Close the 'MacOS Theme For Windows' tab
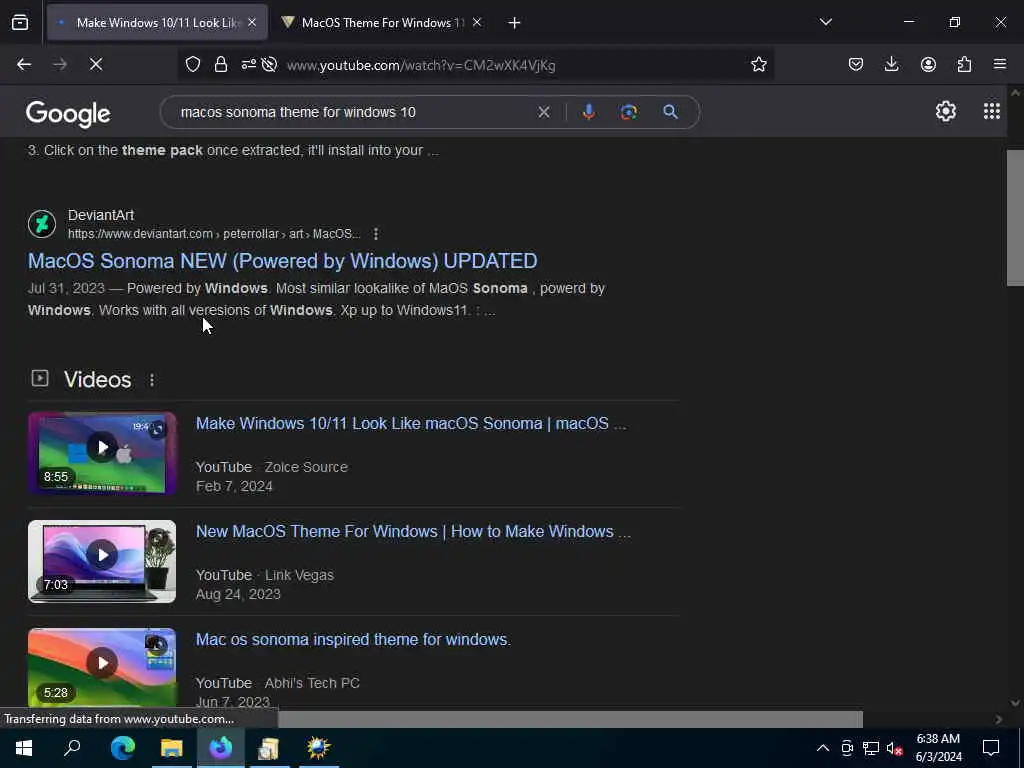The width and height of the screenshot is (1024, 768). coord(477,22)
